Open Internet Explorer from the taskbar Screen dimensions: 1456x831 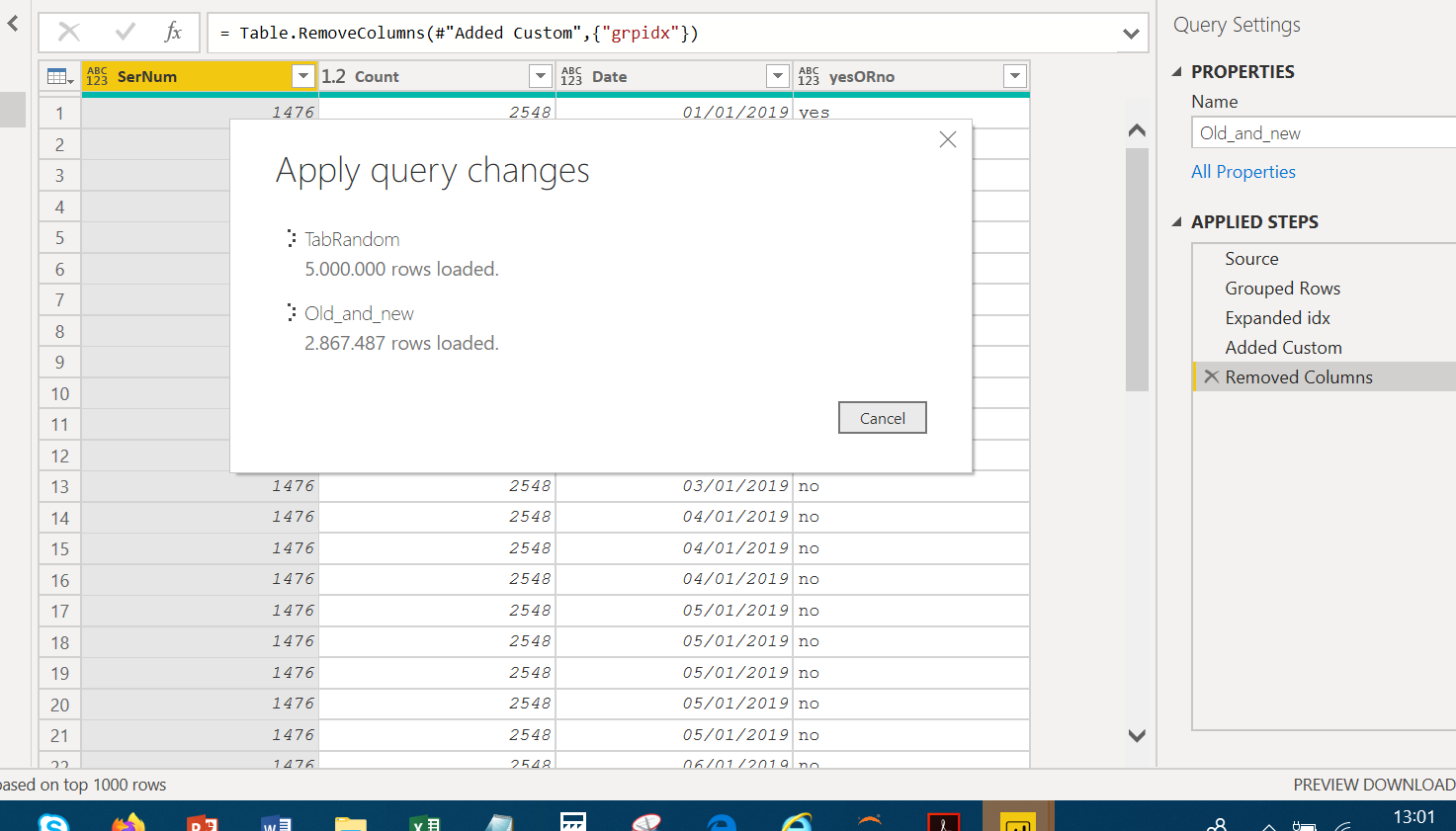[796, 822]
